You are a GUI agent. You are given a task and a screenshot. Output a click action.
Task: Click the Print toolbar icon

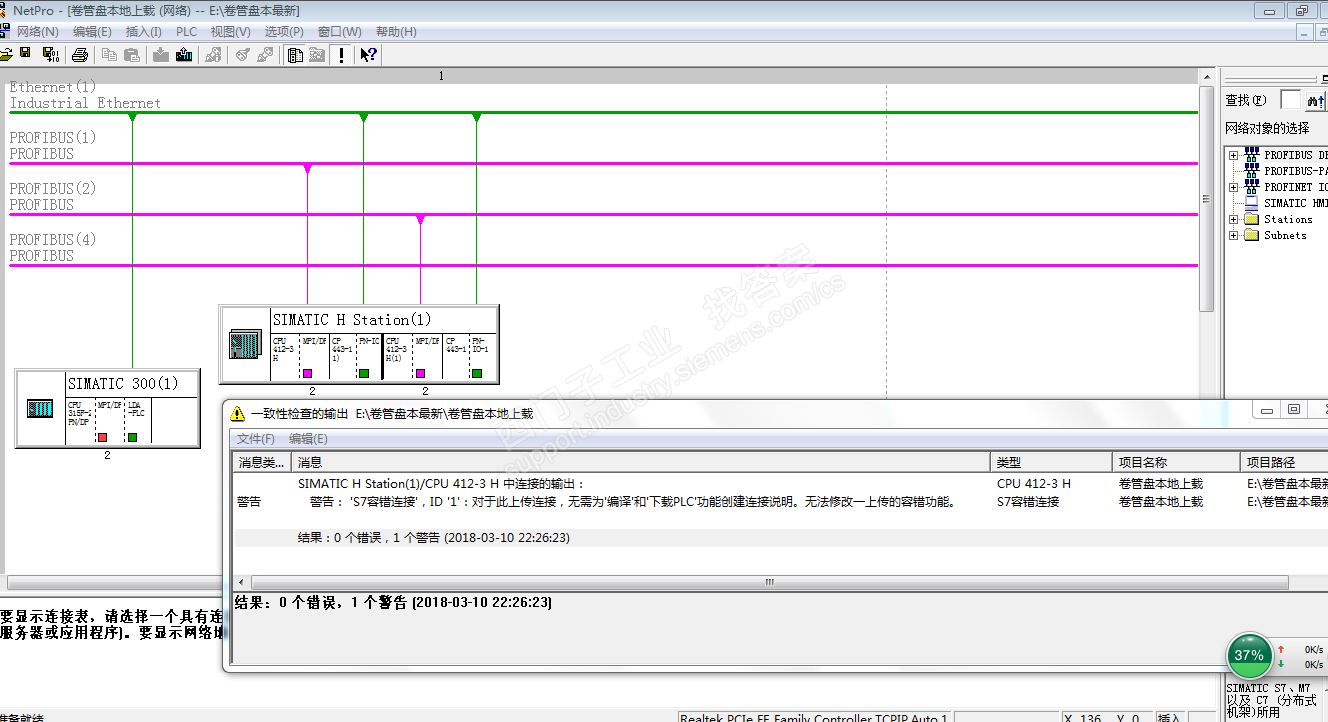(x=80, y=54)
